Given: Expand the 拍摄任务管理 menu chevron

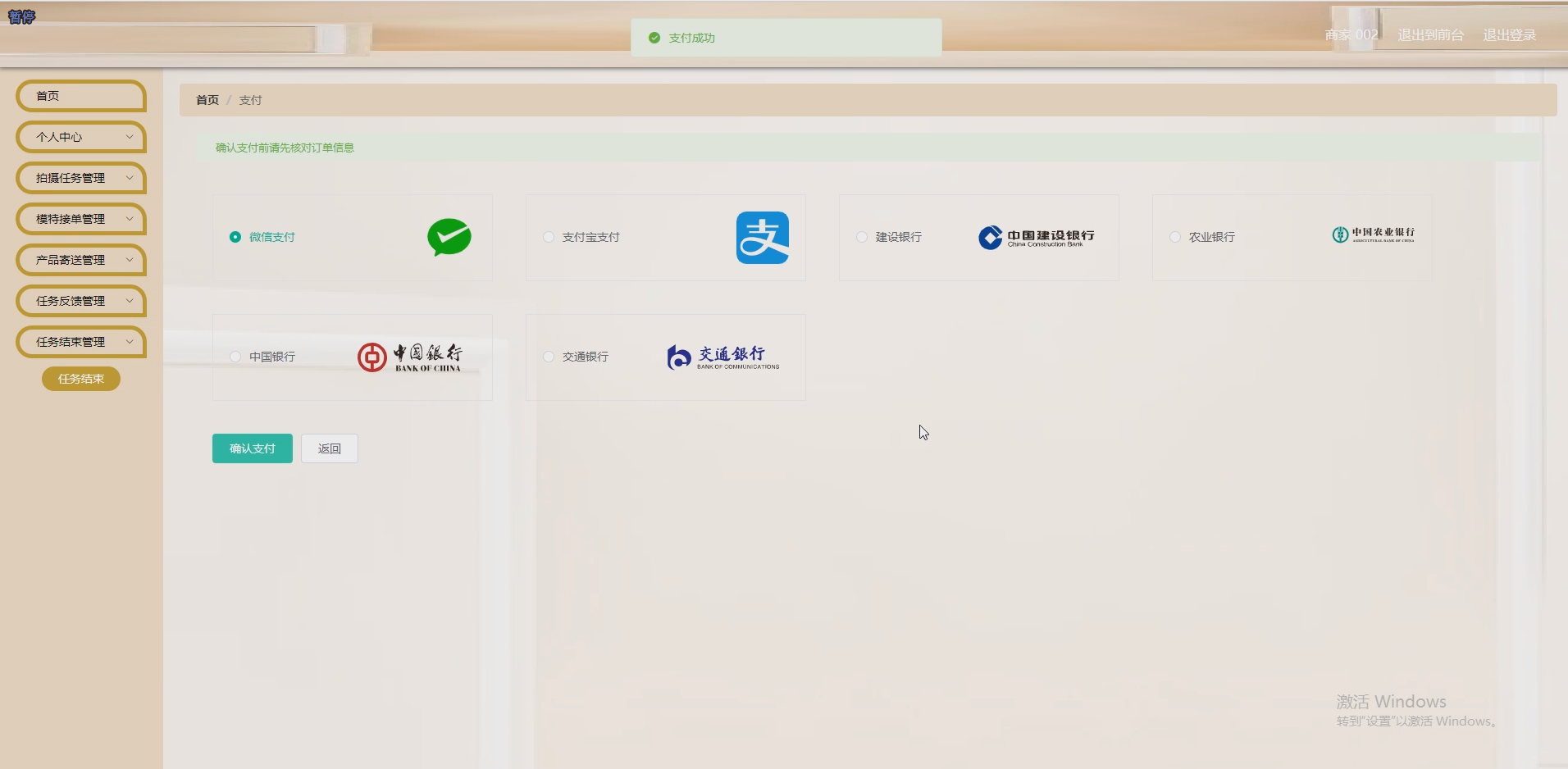Looking at the screenshot, I should [130, 178].
